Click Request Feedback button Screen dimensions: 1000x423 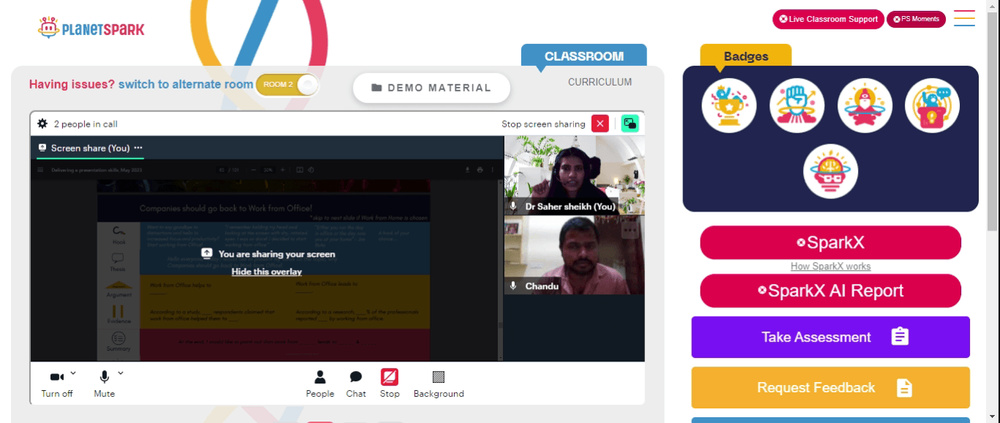pyautogui.click(x=830, y=387)
